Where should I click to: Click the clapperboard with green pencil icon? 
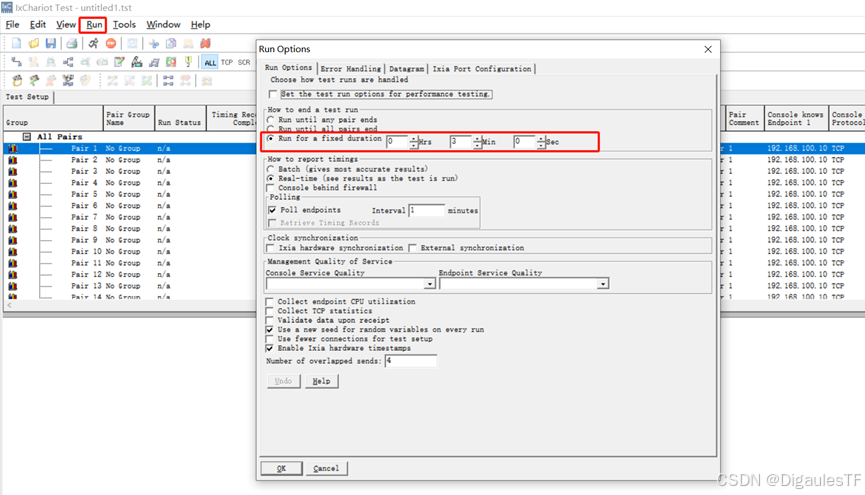[34, 81]
